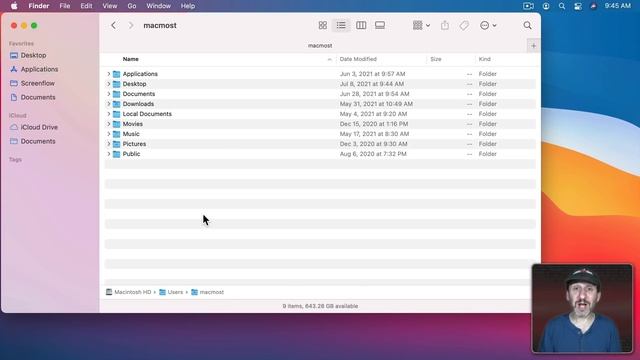Open the Edit menu
The height and width of the screenshot is (360, 640).
click(x=86, y=6)
